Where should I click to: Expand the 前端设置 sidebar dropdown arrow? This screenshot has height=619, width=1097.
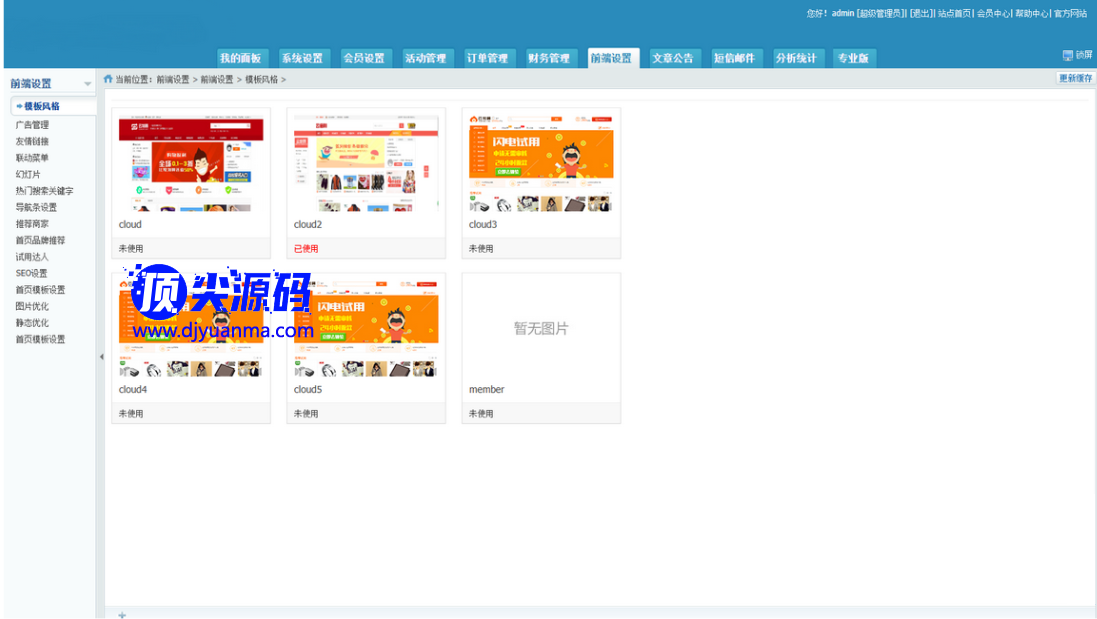(88, 84)
